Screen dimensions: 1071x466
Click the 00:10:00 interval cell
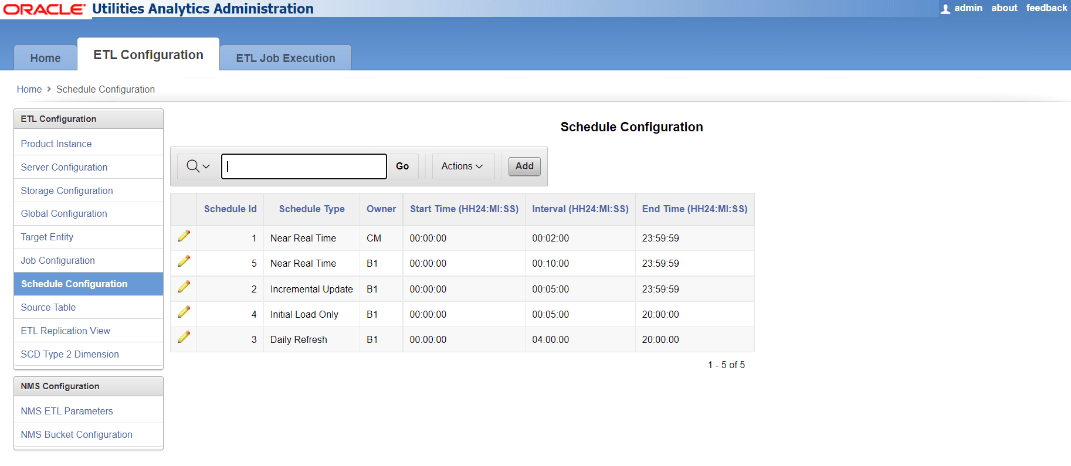[x=551, y=263]
